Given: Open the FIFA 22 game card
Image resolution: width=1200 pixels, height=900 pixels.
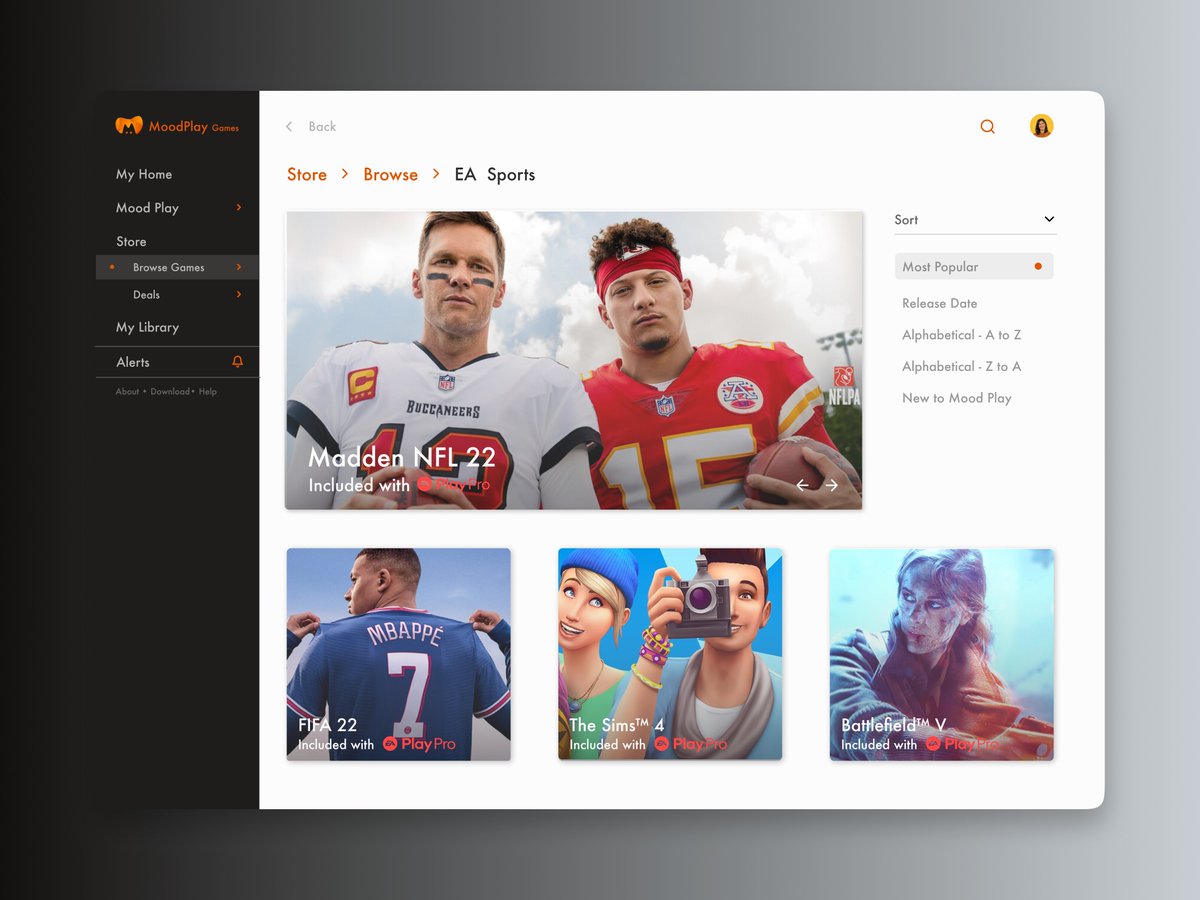Looking at the screenshot, I should pyautogui.click(x=399, y=654).
